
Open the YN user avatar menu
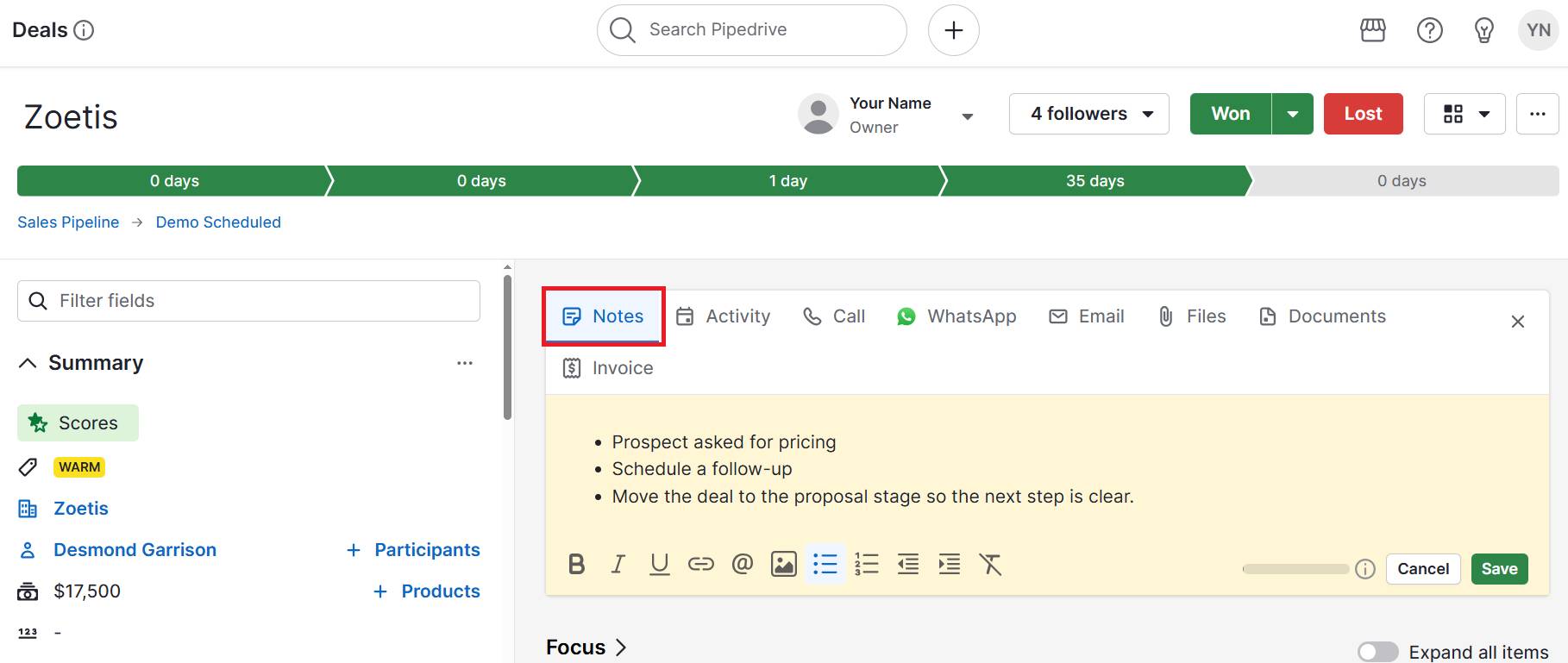tap(1539, 30)
